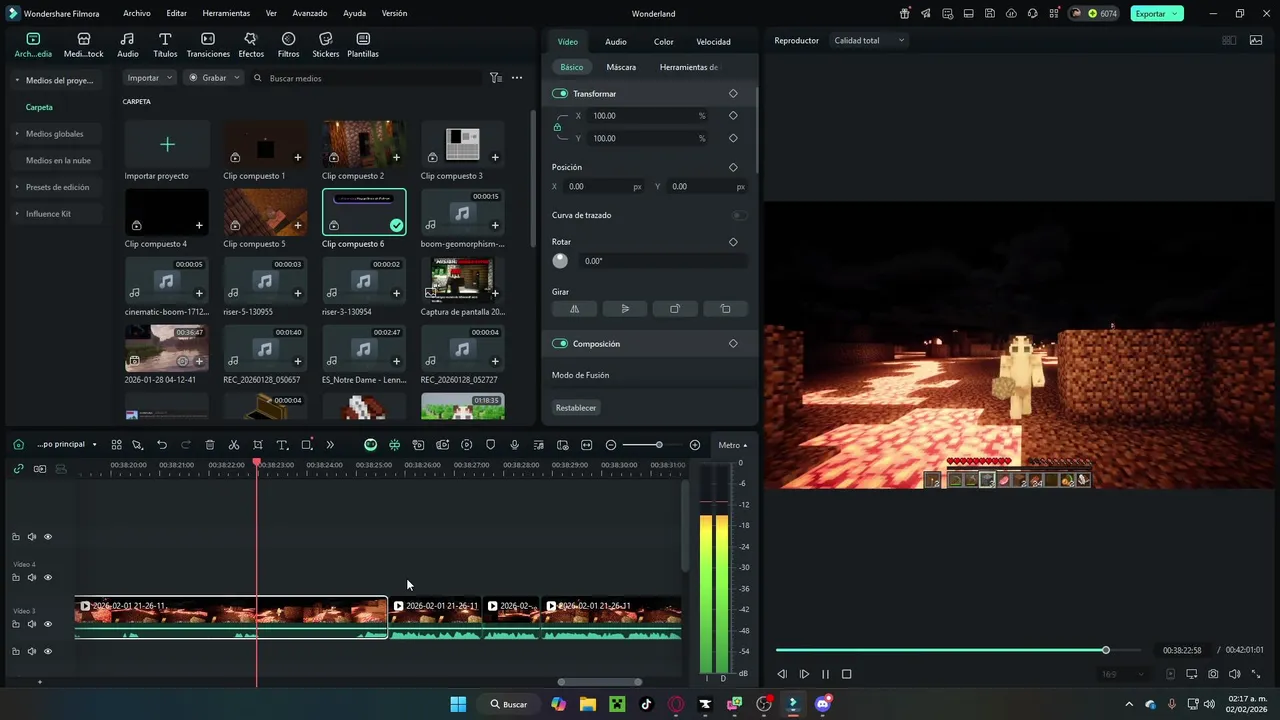Hide the Video 4 track
This screenshot has height=720, width=1280.
click(47, 578)
